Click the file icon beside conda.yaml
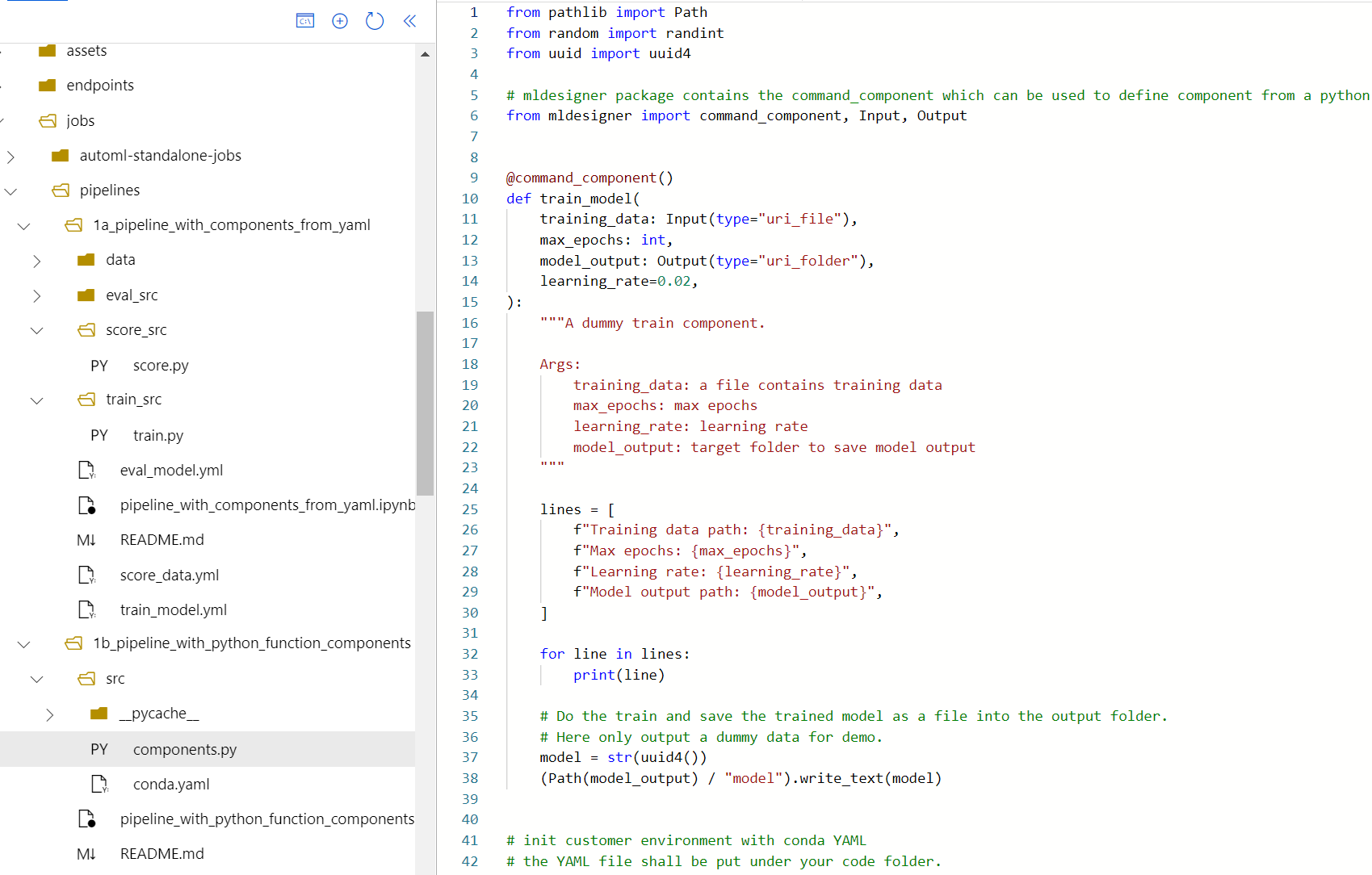This screenshot has width=1372, height=875. click(99, 785)
